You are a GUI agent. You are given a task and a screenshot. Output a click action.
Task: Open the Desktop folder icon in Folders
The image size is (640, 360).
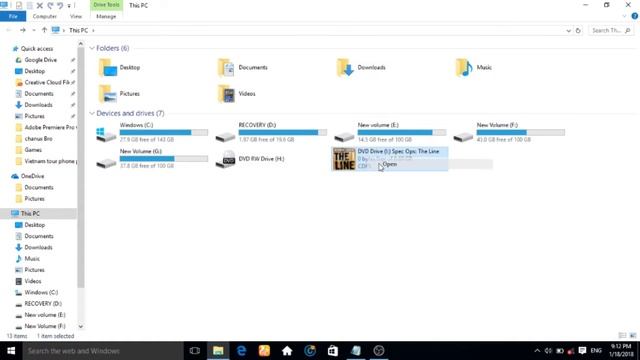point(108,68)
